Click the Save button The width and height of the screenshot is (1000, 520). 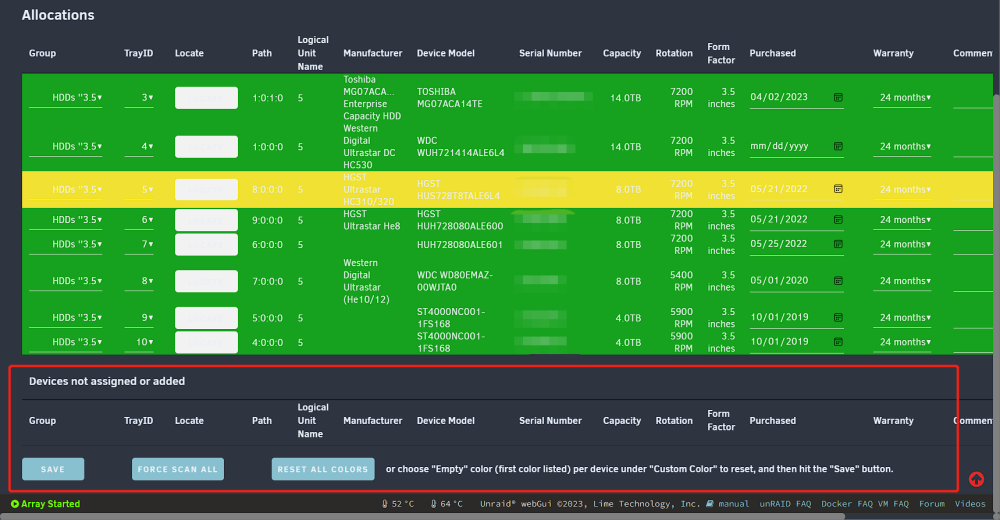53,469
